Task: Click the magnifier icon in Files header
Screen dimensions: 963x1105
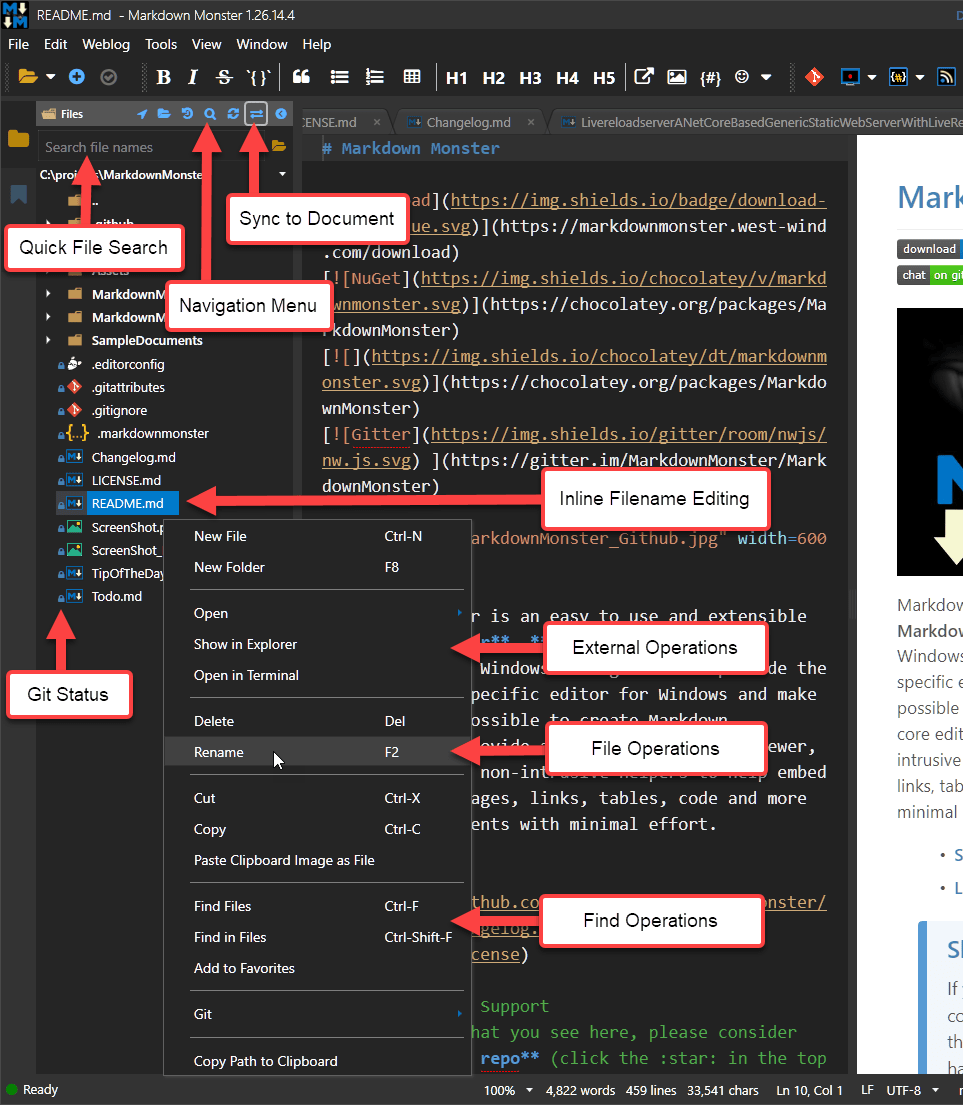Action: coord(210,113)
